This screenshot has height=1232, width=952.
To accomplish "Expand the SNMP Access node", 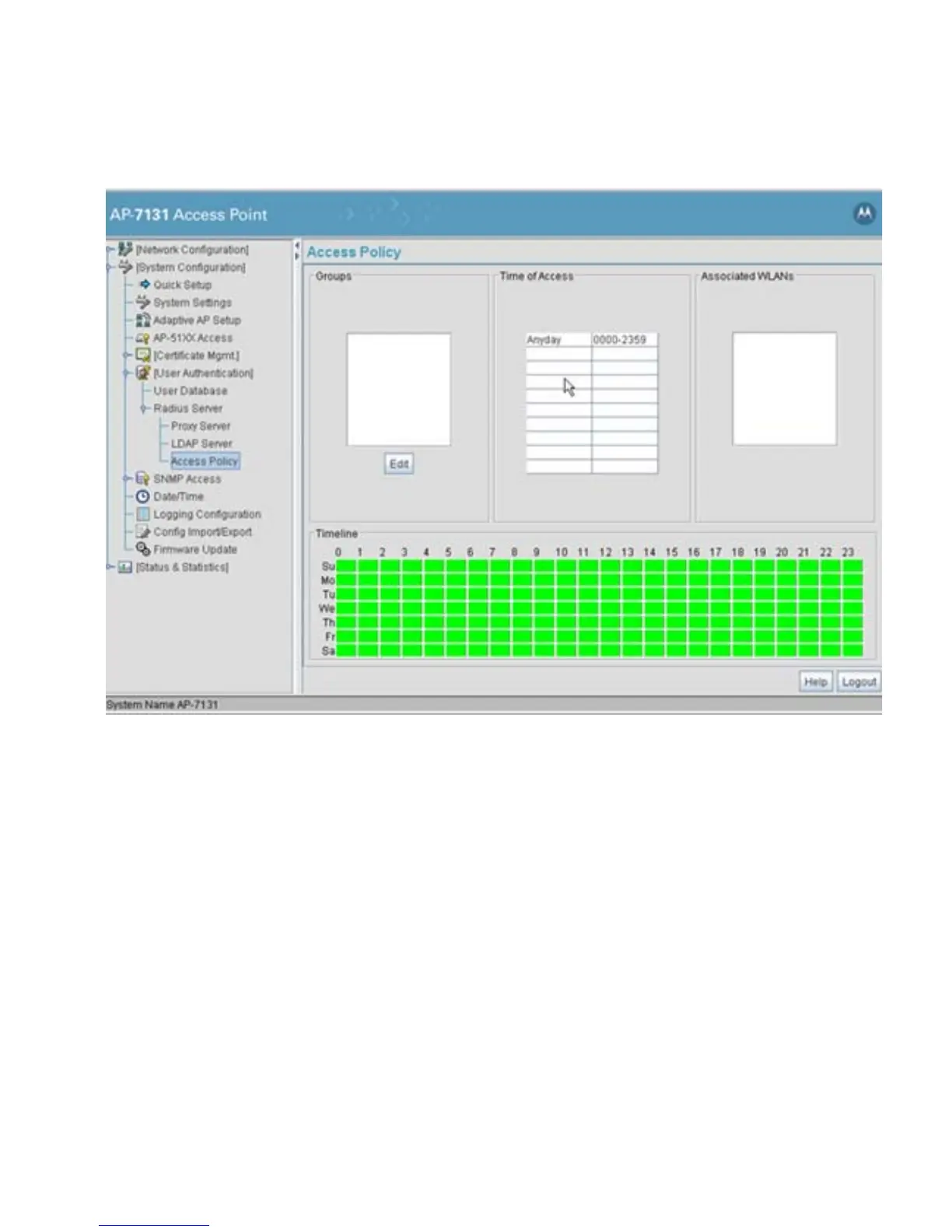I will [x=128, y=479].
